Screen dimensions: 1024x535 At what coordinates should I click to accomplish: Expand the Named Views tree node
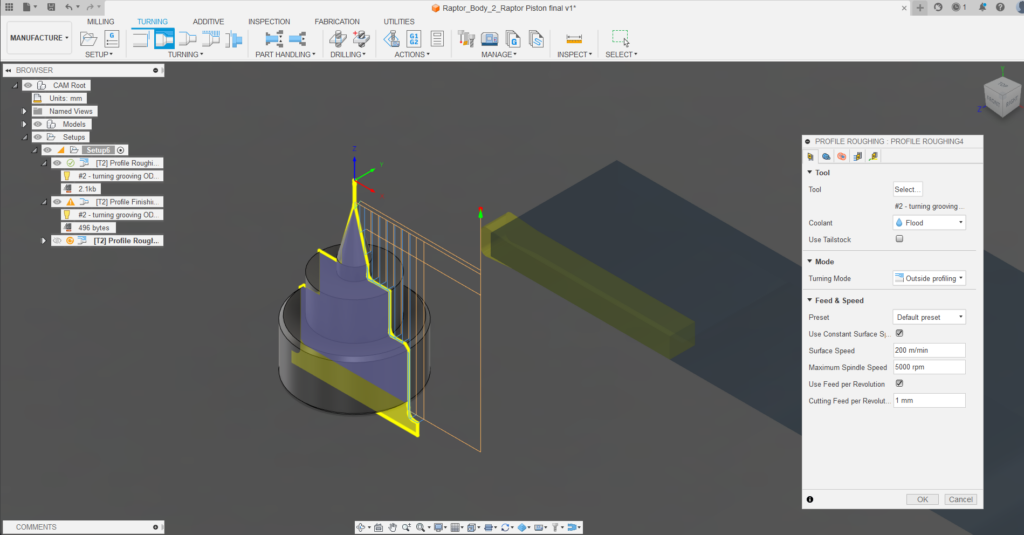coord(24,111)
